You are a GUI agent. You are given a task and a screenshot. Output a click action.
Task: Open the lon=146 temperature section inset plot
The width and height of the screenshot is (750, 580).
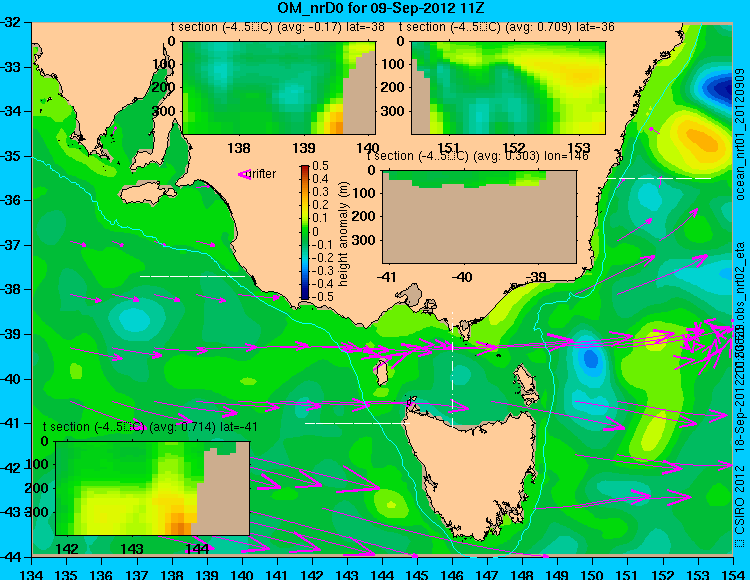[480, 217]
